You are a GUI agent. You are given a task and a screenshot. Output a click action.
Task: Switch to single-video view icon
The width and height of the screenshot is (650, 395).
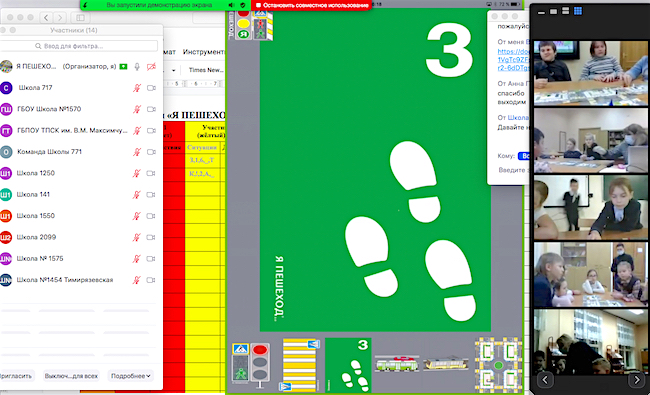(x=553, y=12)
